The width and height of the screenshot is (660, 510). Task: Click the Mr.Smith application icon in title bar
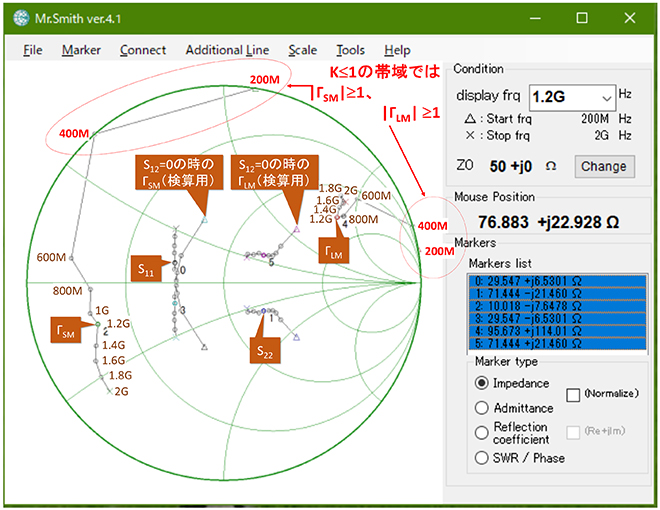click(21, 18)
